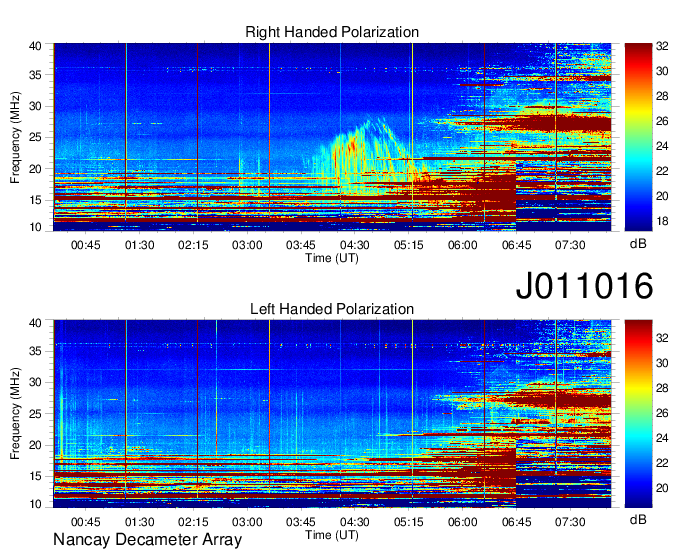
Task: Click the 03:00 time tick of Left Handed plot
Action: [247, 522]
